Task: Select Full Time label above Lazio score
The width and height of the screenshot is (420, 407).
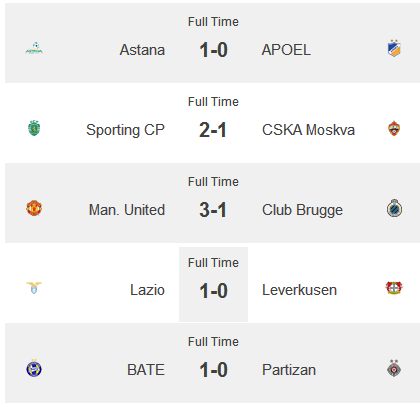Action: [x=213, y=263]
